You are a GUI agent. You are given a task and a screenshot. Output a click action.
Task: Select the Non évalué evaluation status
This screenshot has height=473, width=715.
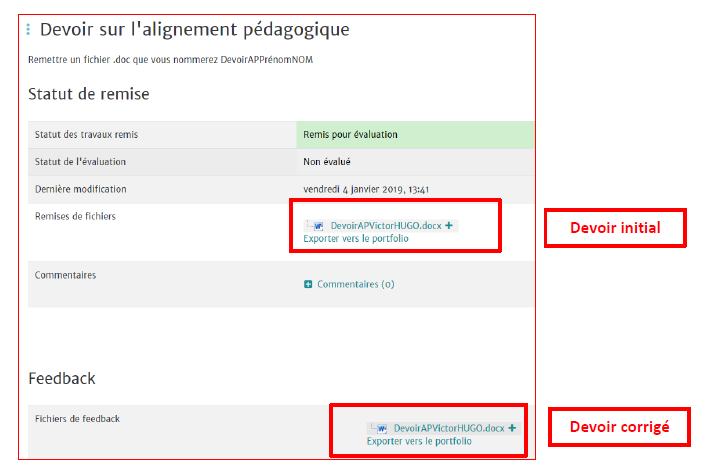click(x=327, y=161)
